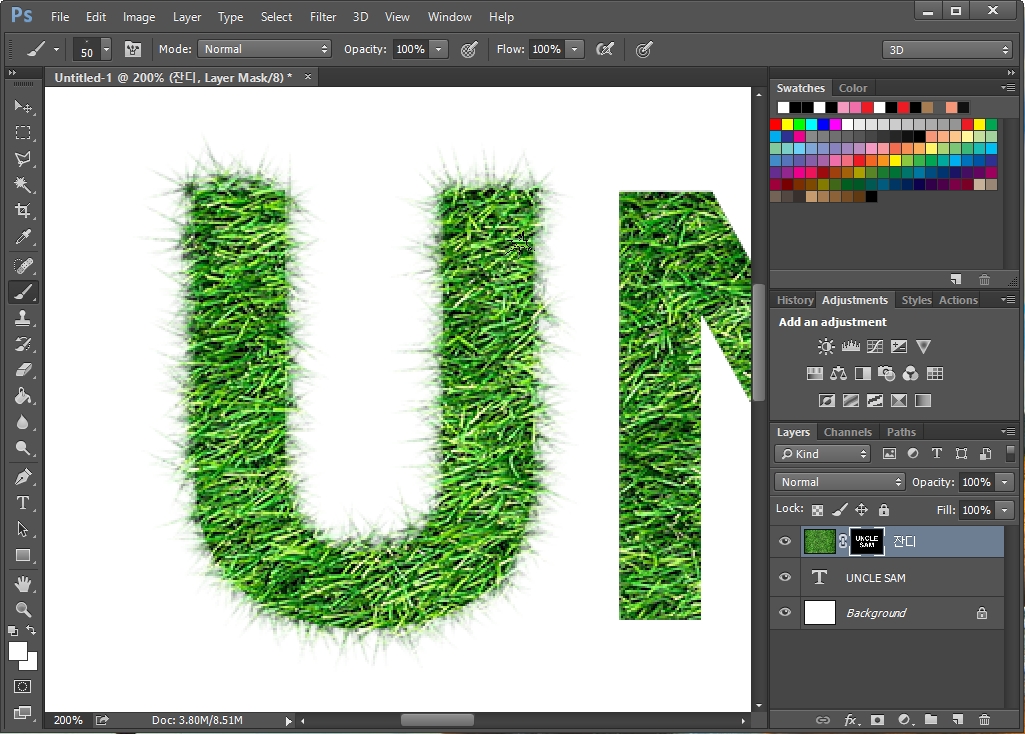
Task: Enable airbrush-style build-up effects
Action: [605, 49]
